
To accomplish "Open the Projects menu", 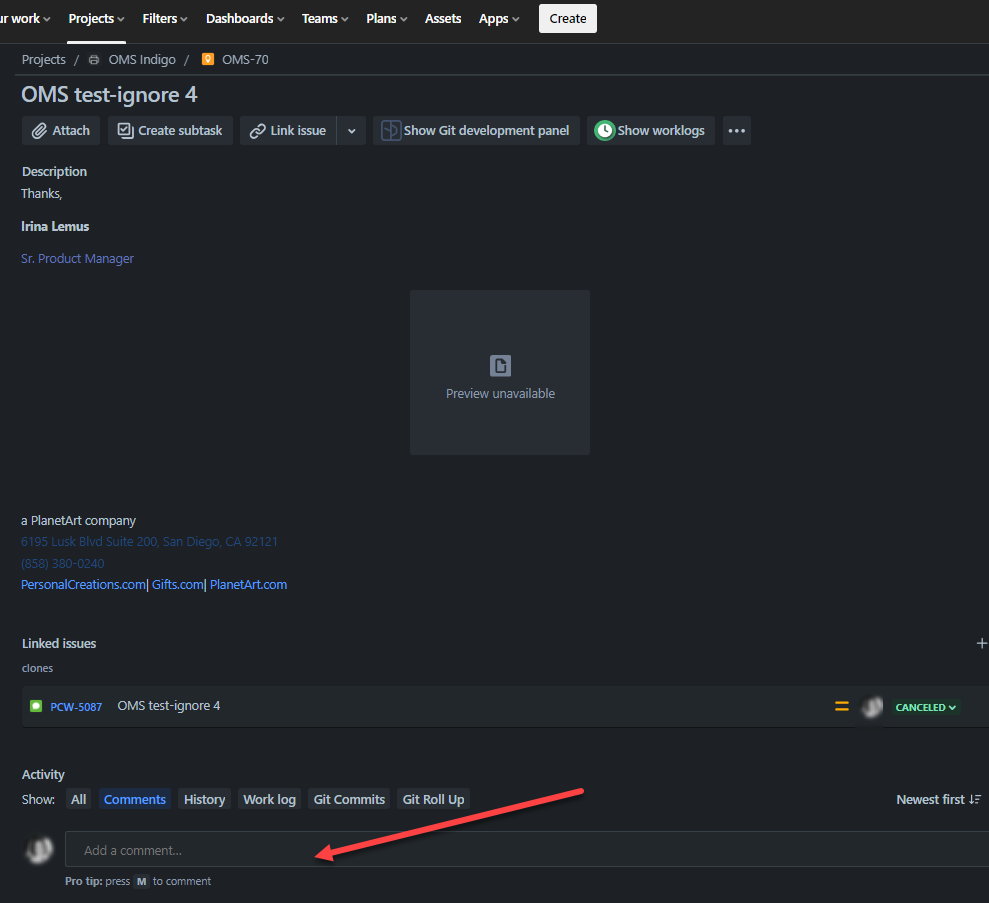I will [x=96, y=19].
